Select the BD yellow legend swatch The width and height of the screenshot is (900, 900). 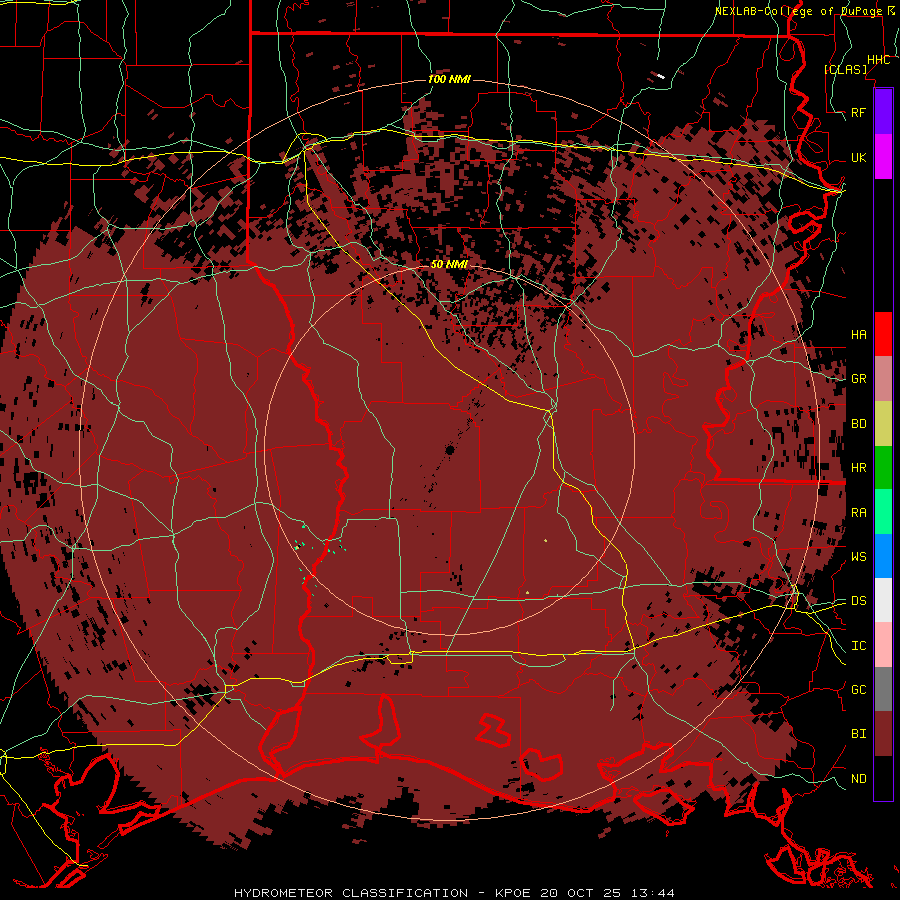pyautogui.click(x=883, y=424)
